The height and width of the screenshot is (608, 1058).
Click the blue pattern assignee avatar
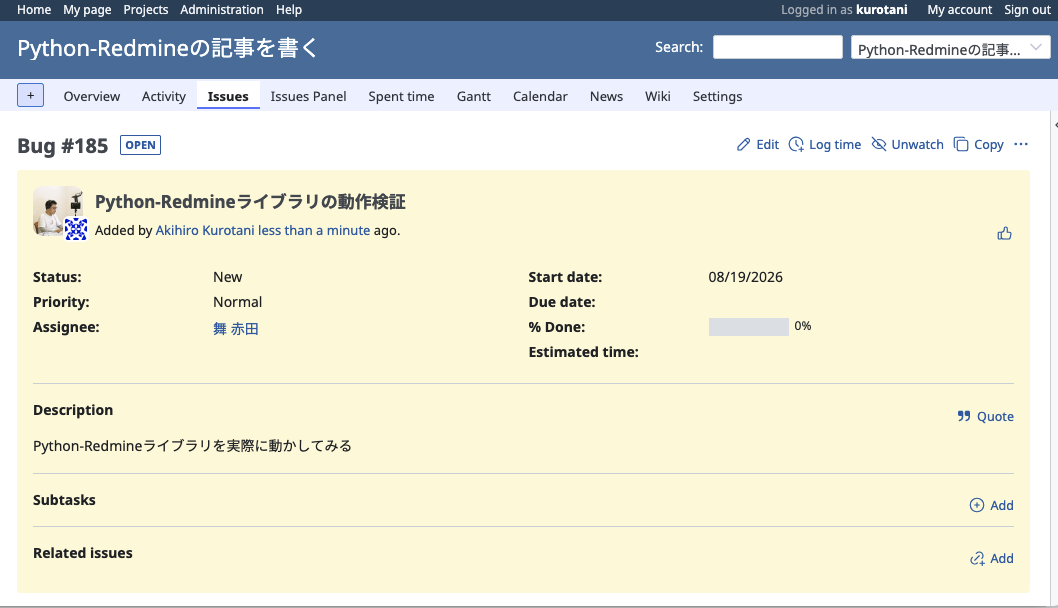point(76,229)
